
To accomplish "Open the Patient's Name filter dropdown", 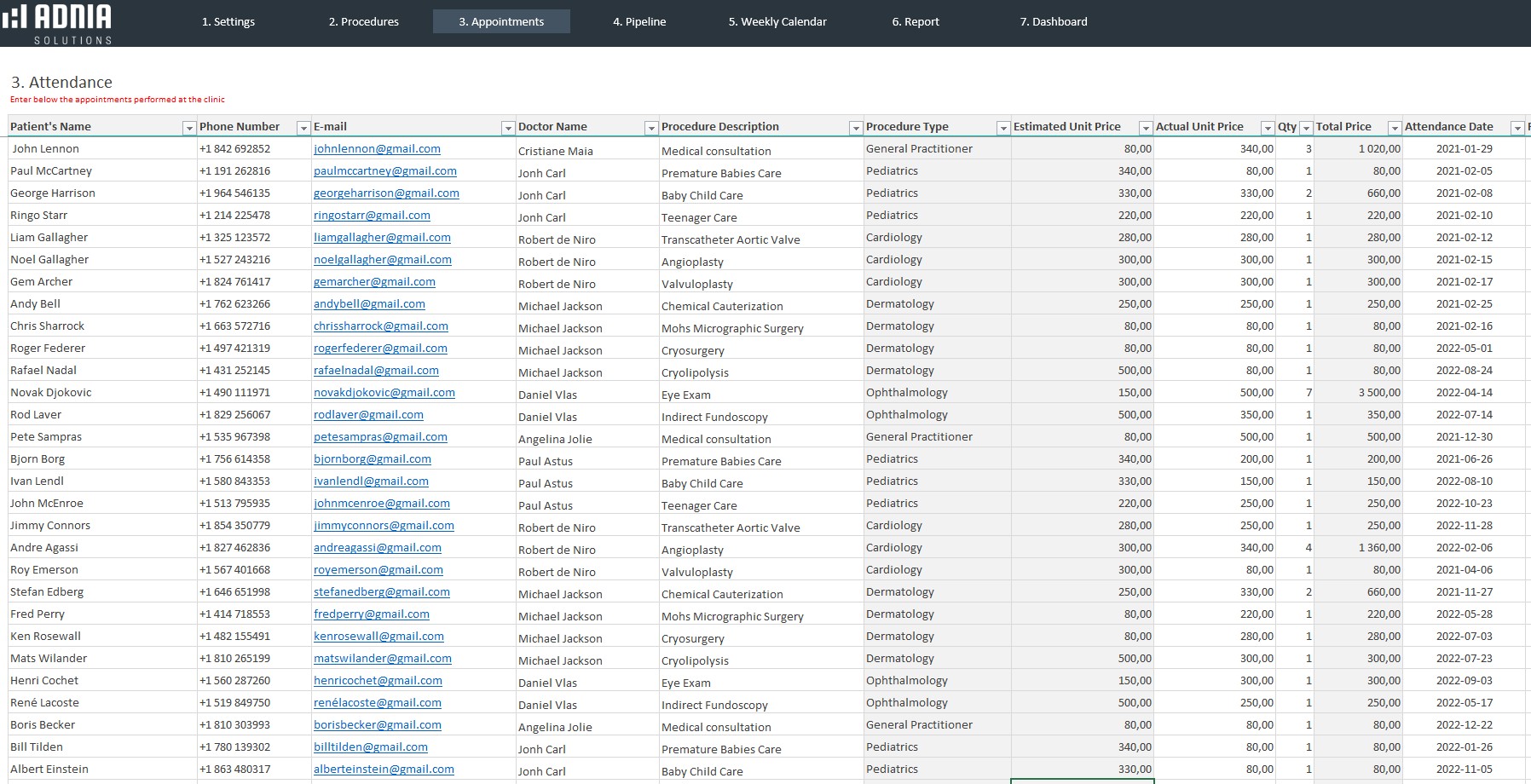I will click(188, 128).
